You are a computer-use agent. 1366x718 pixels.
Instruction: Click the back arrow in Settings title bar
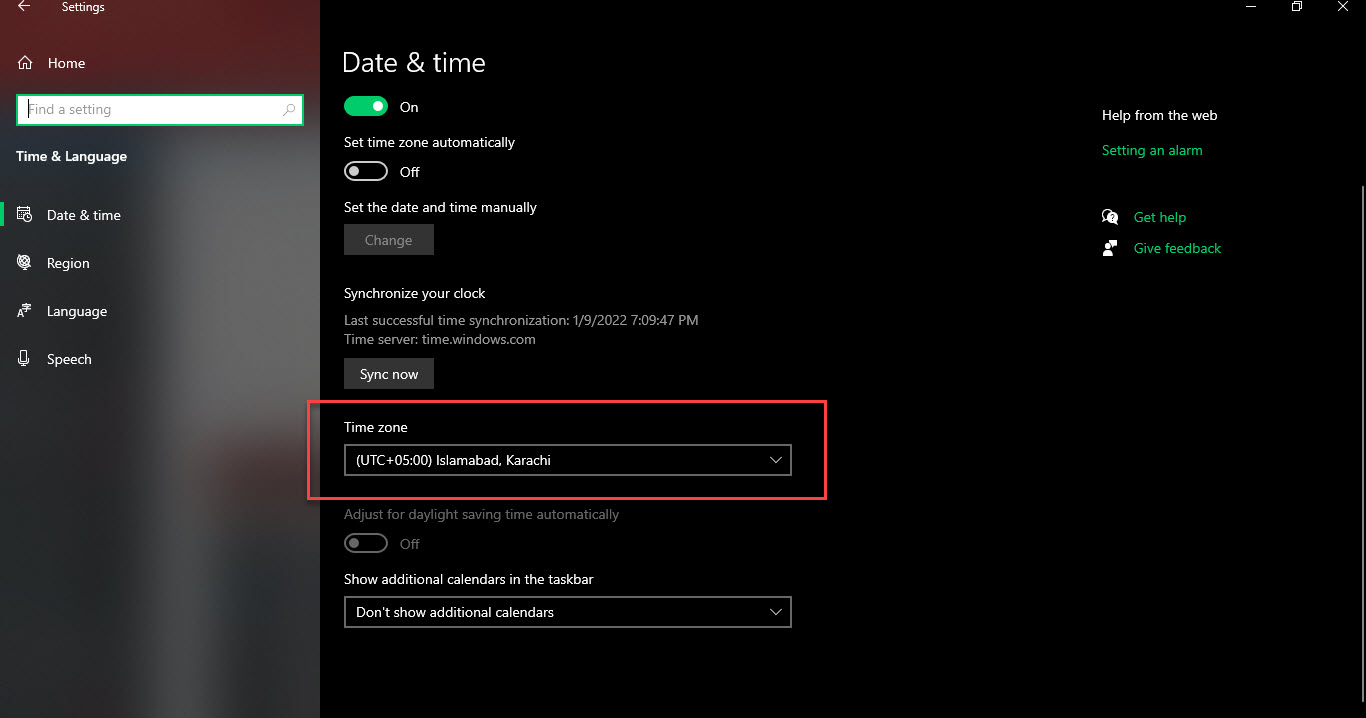[24, 7]
